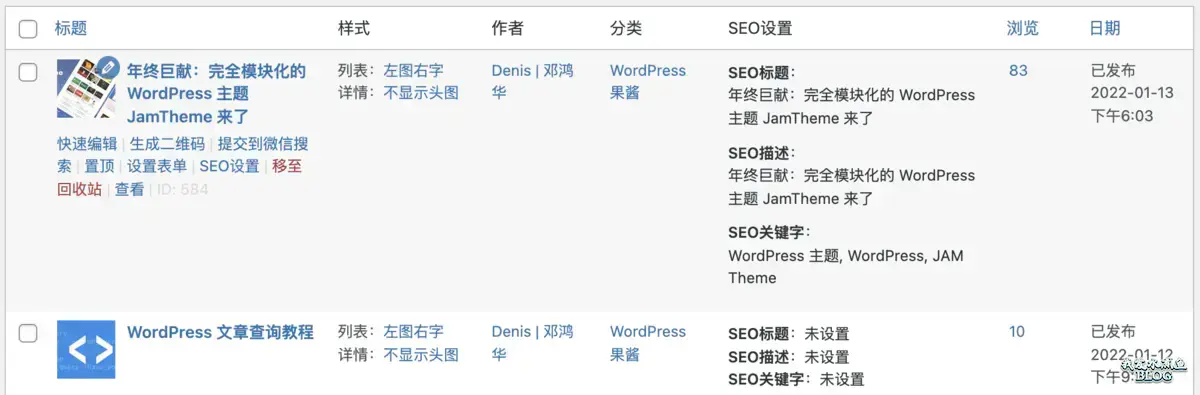This screenshot has width=1200, height=395.
Task: Check the box for the JamTheme post row
Action: [x=28, y=72]
